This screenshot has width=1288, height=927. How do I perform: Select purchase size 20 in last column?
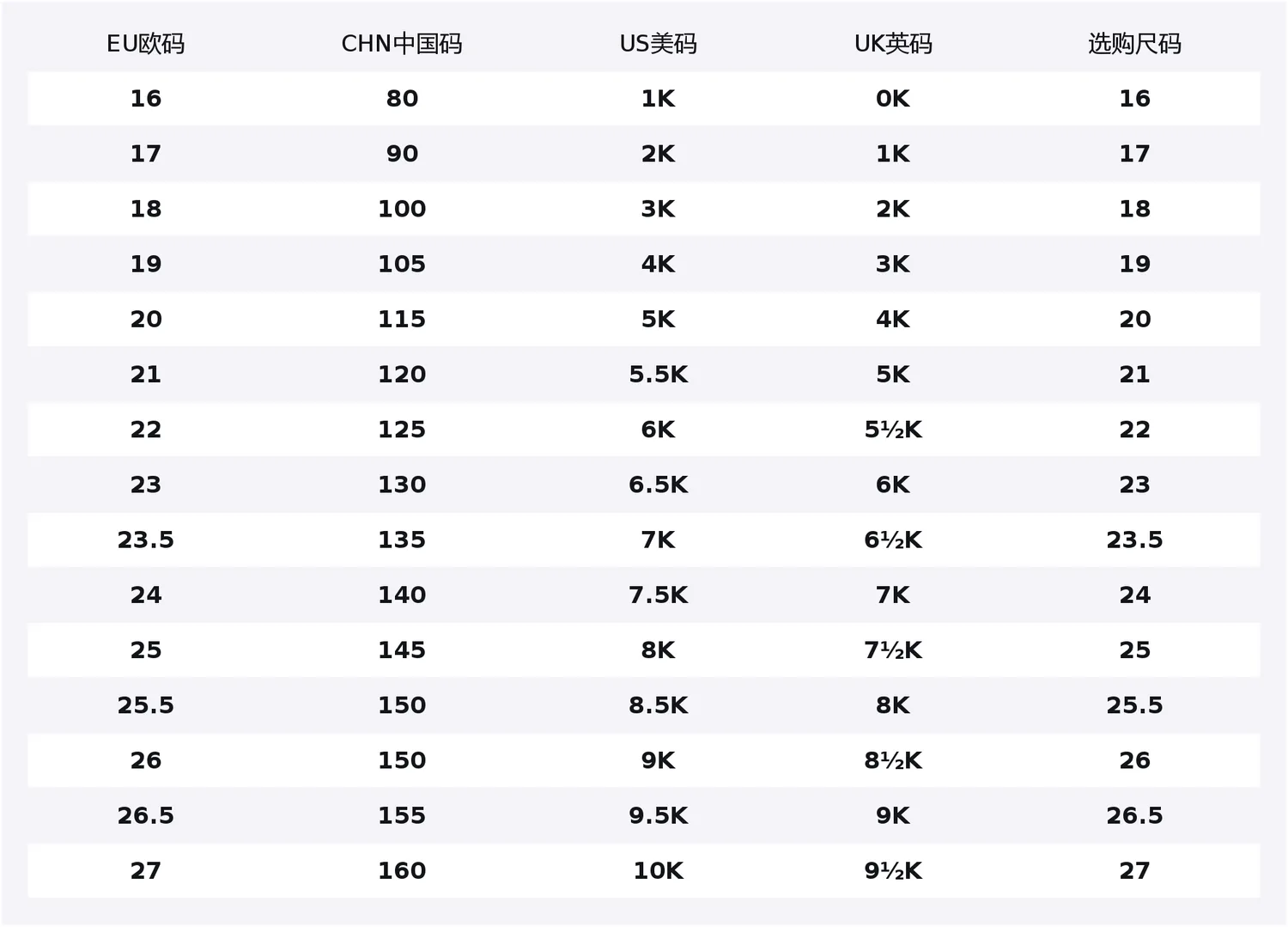pyautogui.click(x=1134, y=320)
